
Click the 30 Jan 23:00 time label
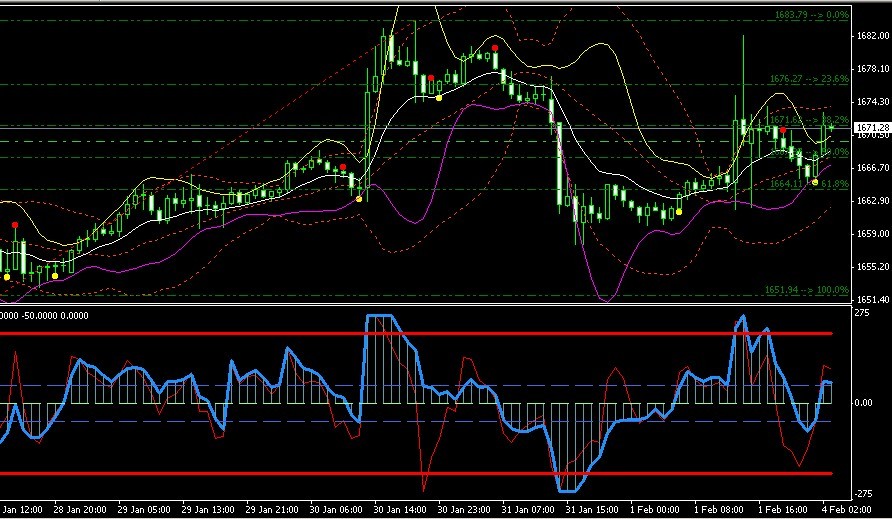(464, 509)
